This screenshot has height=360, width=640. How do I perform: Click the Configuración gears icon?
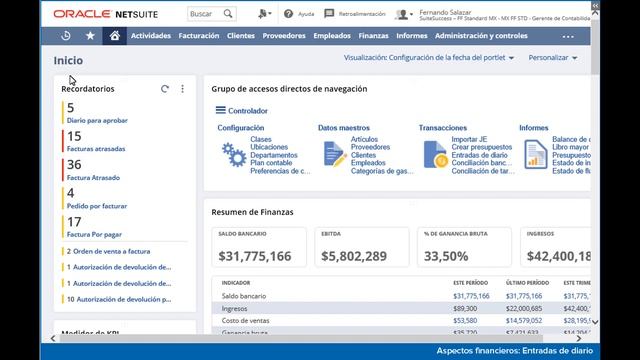[x=234, y=155]
